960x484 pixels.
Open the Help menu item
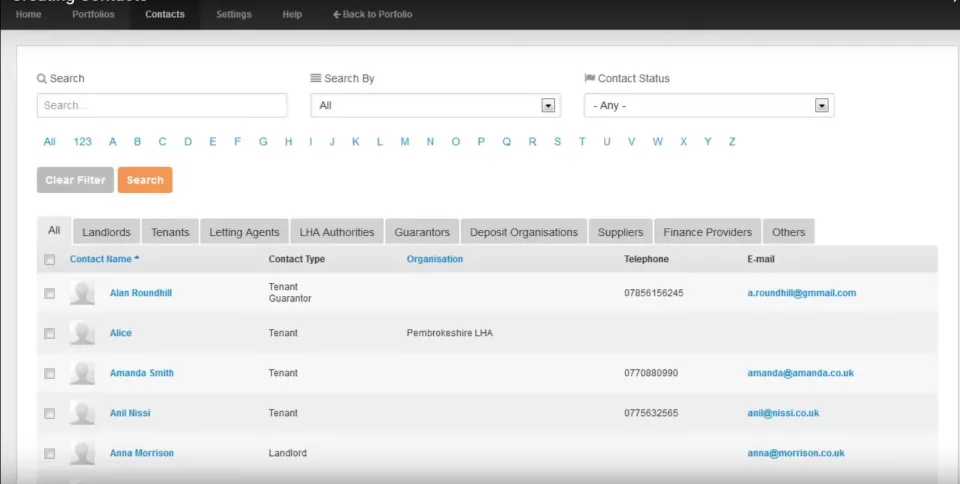292,14
